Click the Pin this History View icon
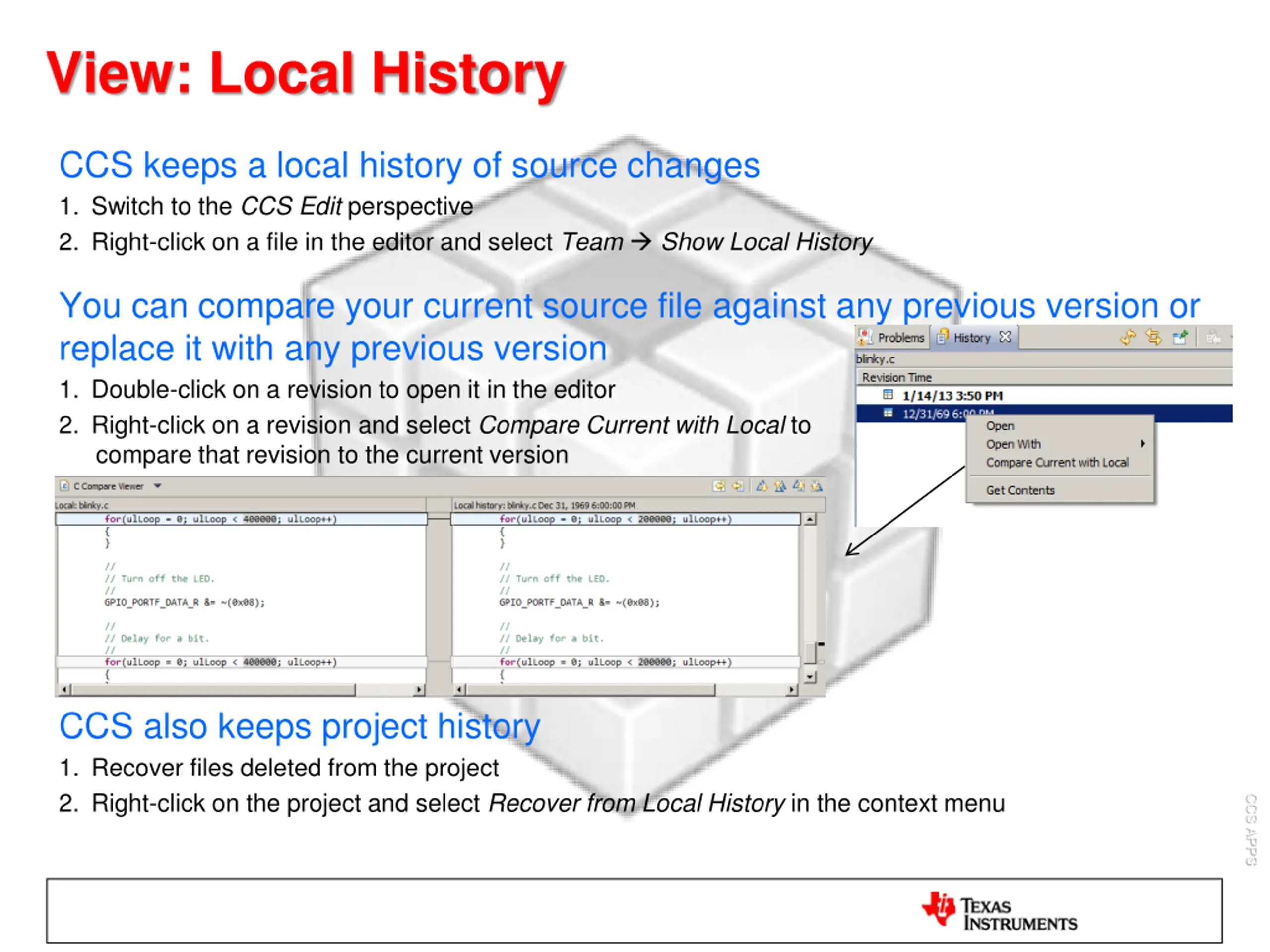The width and height of the screenshot is (1270, 952). tap(1180, 338)
